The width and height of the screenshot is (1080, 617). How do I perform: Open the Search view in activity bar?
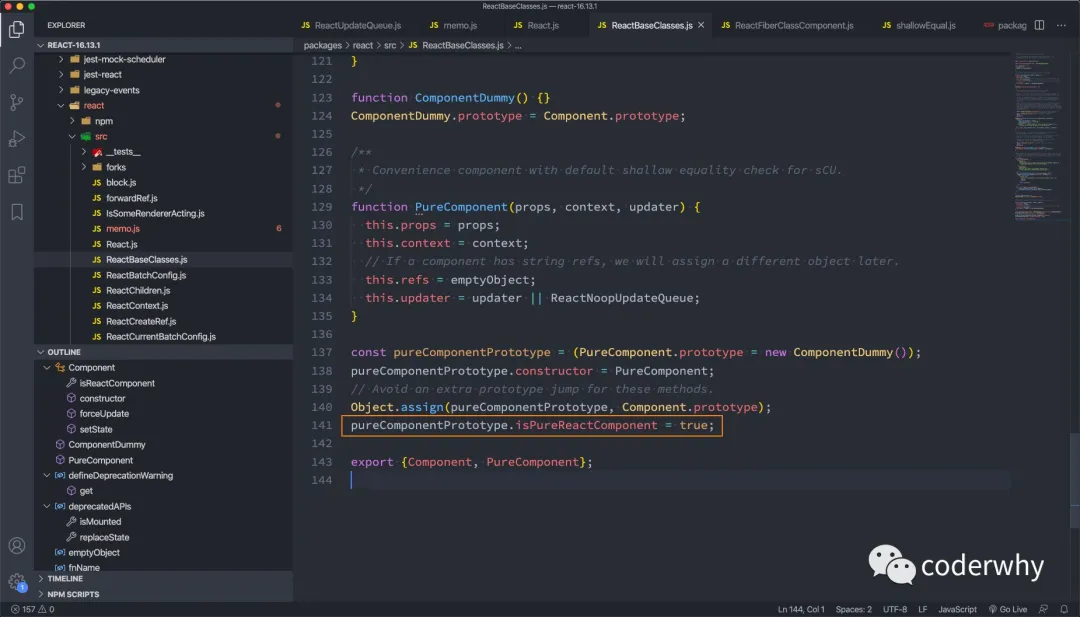coord(17,65)
